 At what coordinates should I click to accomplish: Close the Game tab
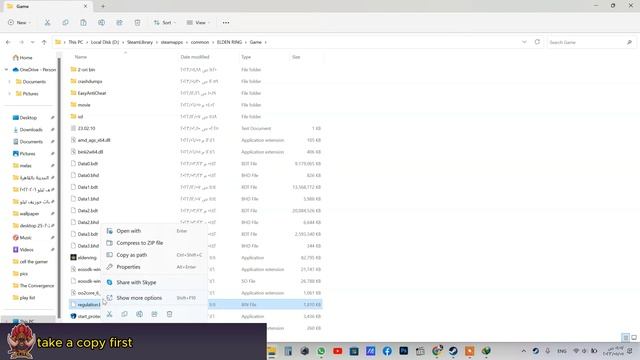click(x=85, y=6)
